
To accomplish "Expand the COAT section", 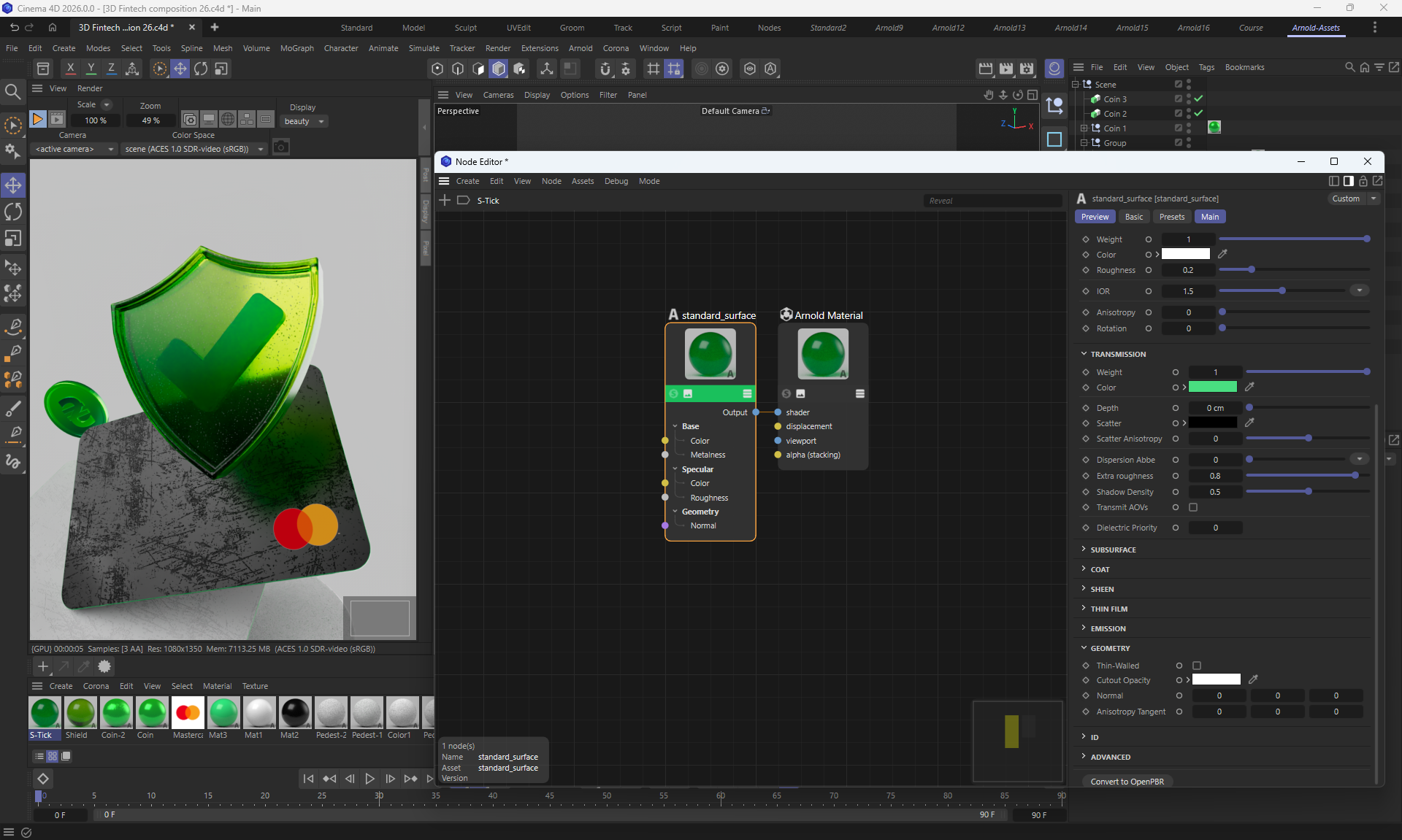I will 1100,569.
